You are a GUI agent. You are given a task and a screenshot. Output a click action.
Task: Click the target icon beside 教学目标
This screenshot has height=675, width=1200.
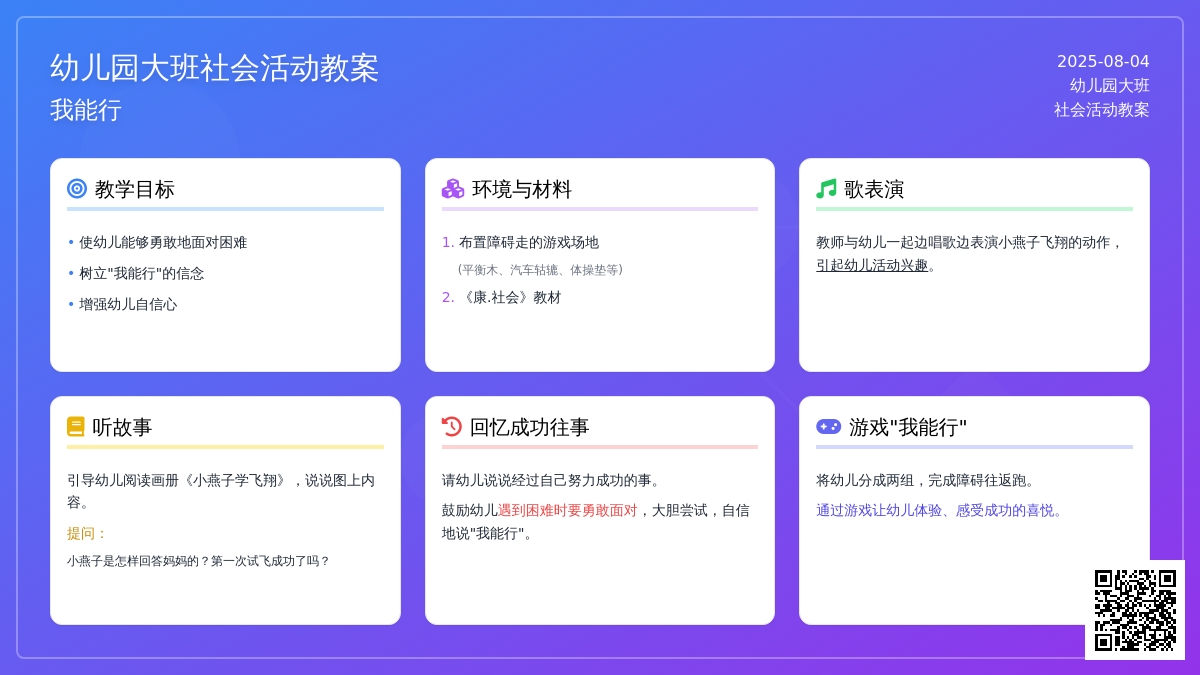pyautogui.click(x=77, y=189)
